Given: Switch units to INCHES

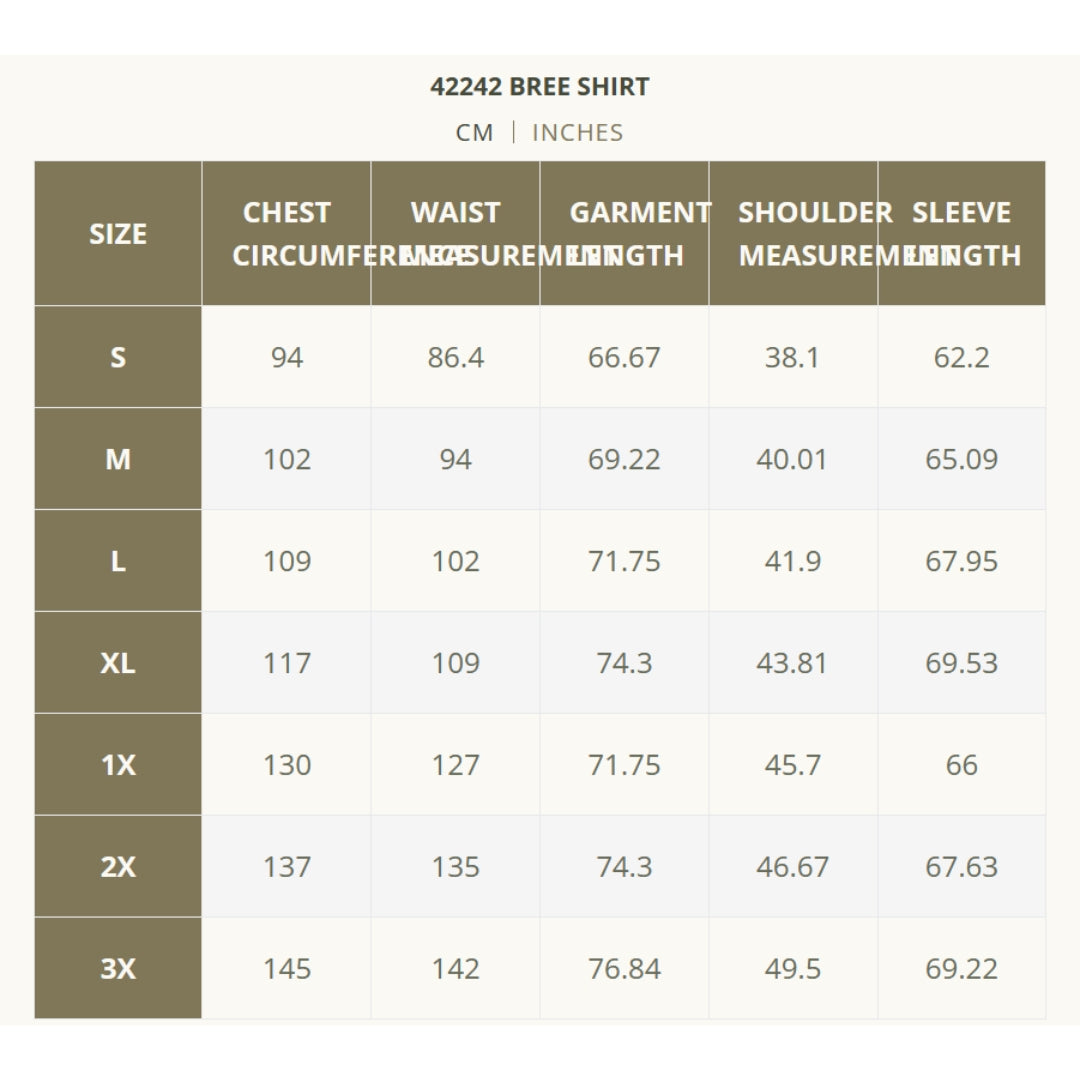Looking at the screenshot, I should click(577, 132).
